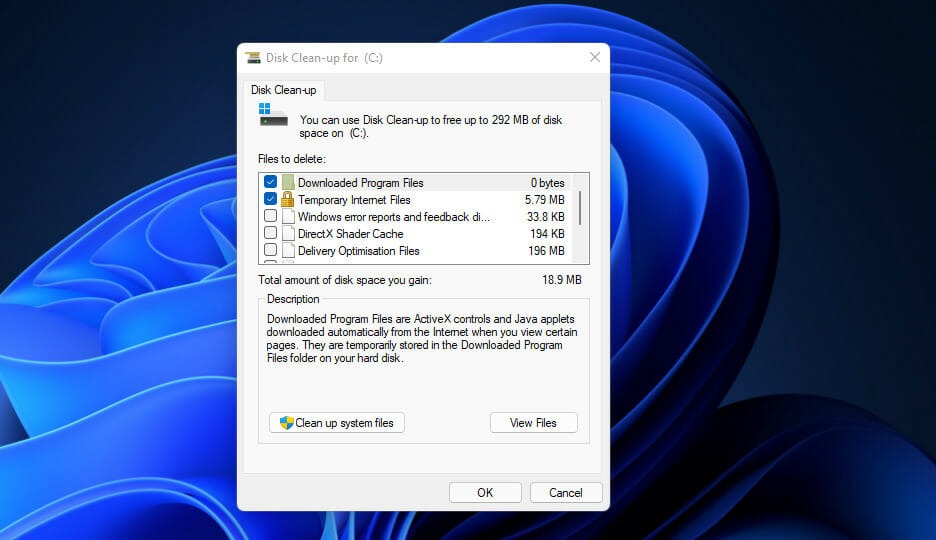Select the Windows error reports and feedback row

pos(415,217)
